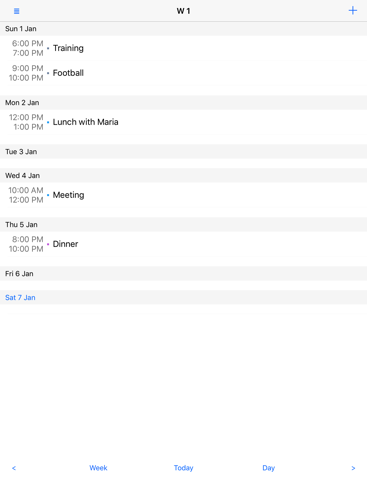The height and width of the screenshot is (480, 367).
Task: Open Lunch with Maria event
Action: (x=183, y=122)
